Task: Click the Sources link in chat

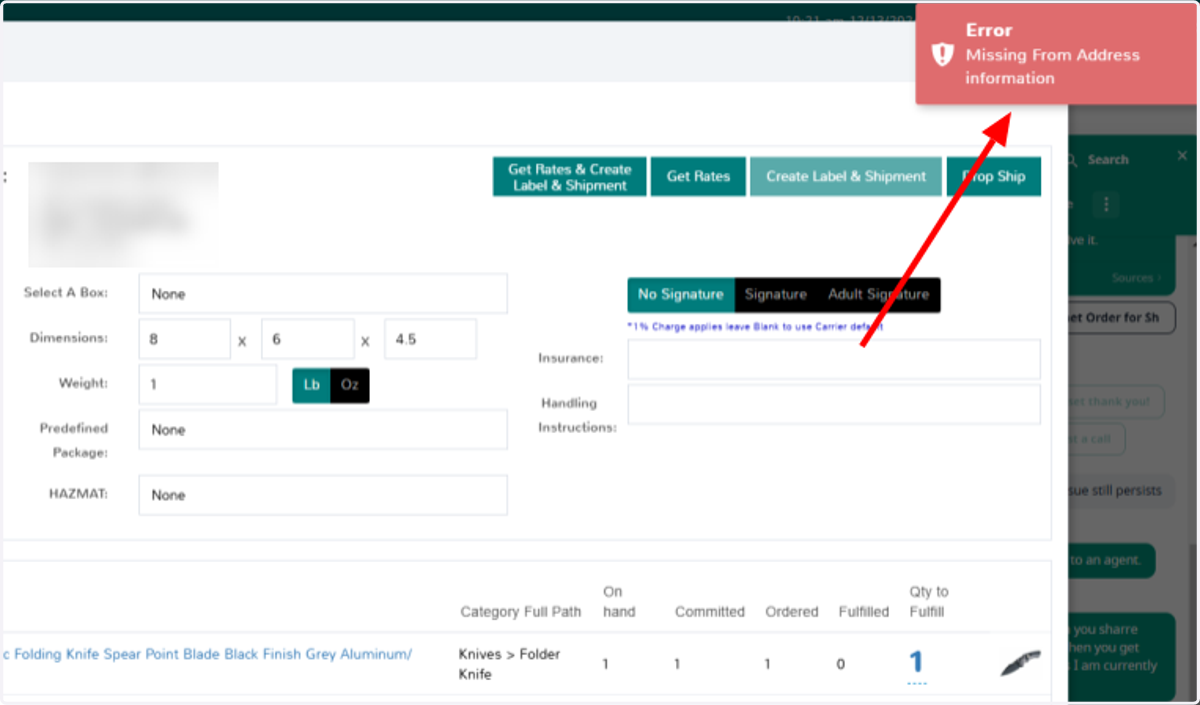Action: [x=1137, y=278]
